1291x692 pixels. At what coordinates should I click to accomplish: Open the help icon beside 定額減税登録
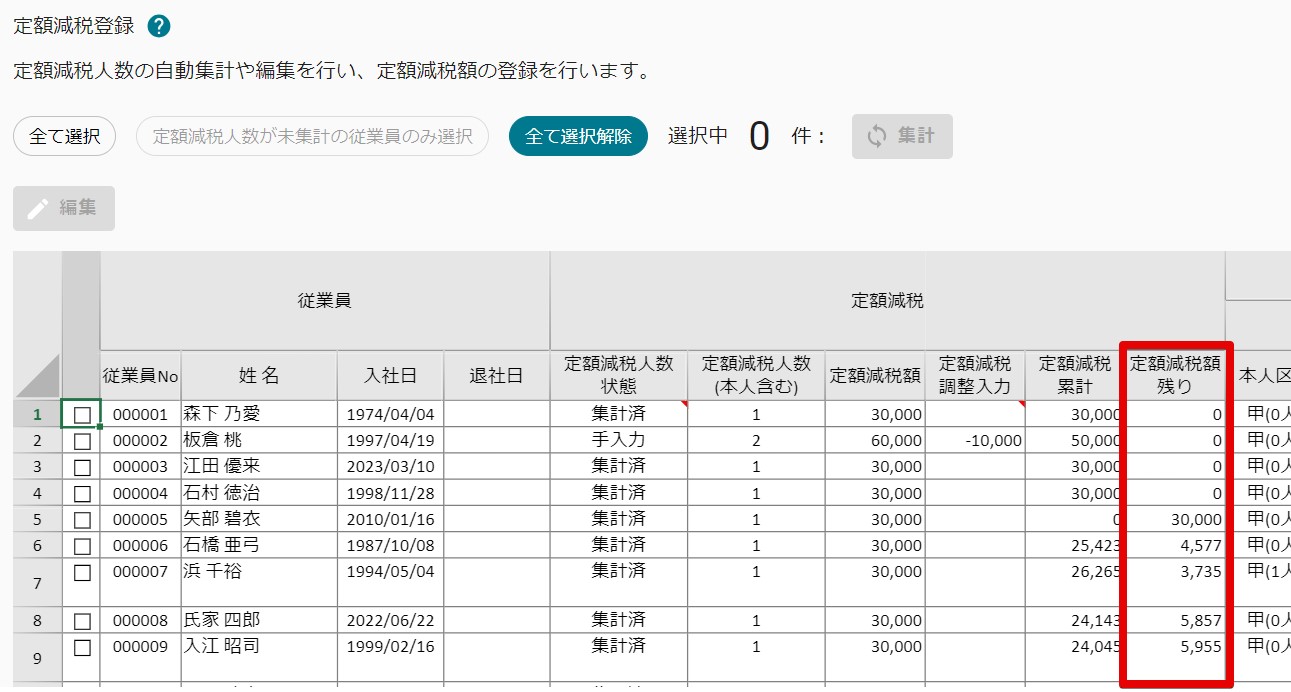coord(158,26)
